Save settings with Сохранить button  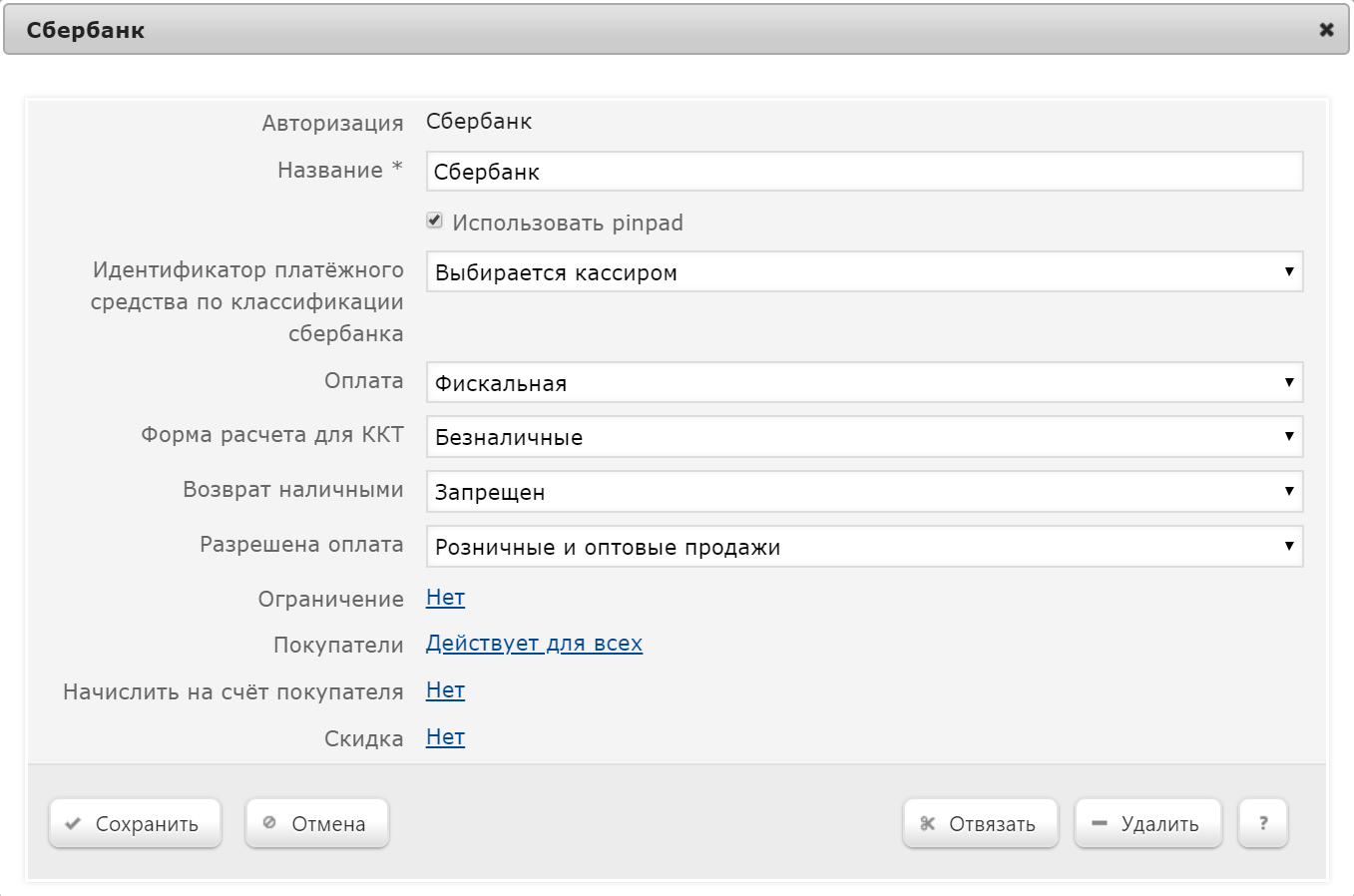[x=135, y=824]
